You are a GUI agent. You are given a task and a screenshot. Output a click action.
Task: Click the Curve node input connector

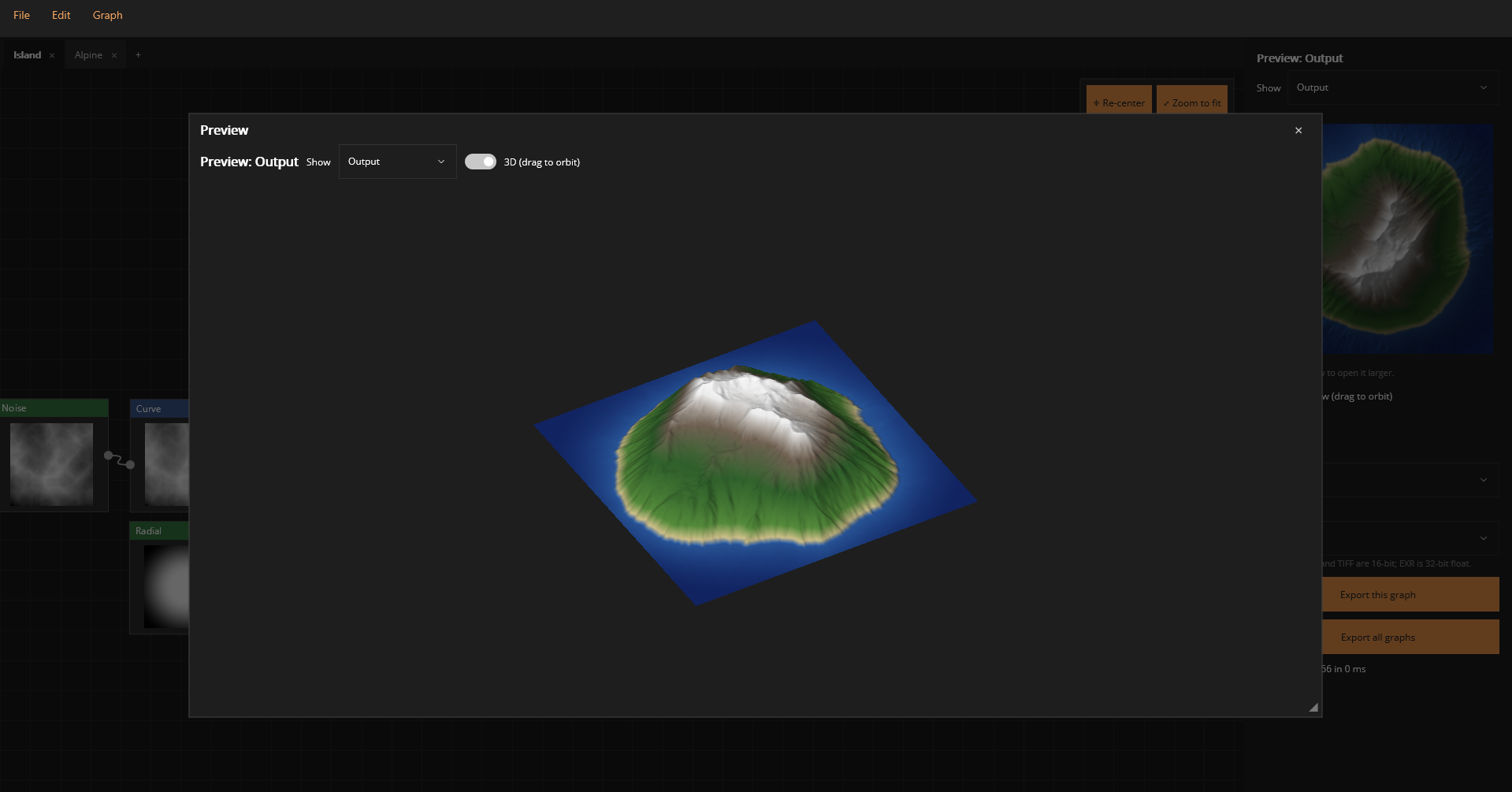click(130, 465)
